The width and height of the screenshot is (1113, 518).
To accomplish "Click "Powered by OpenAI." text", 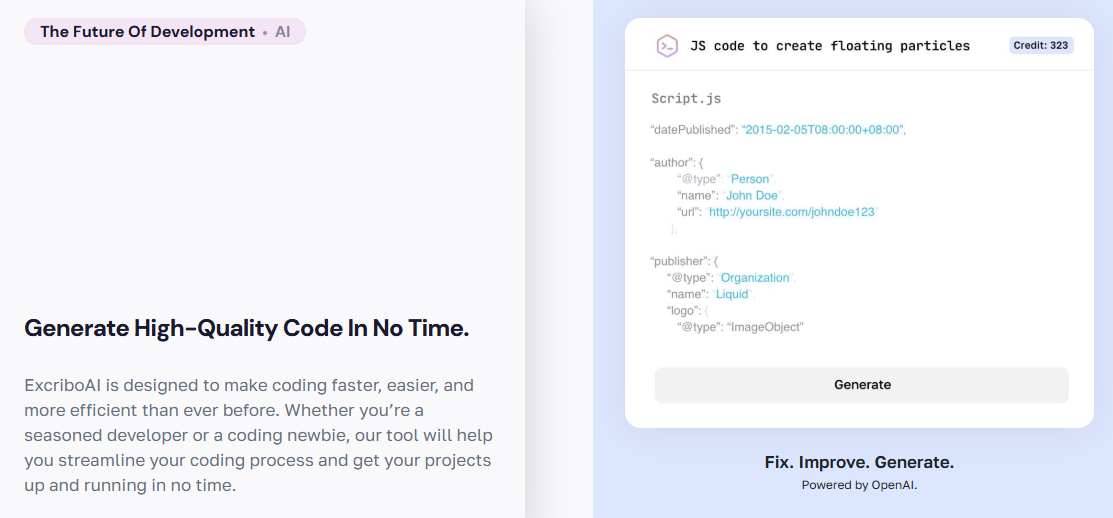I will [859, 485].
